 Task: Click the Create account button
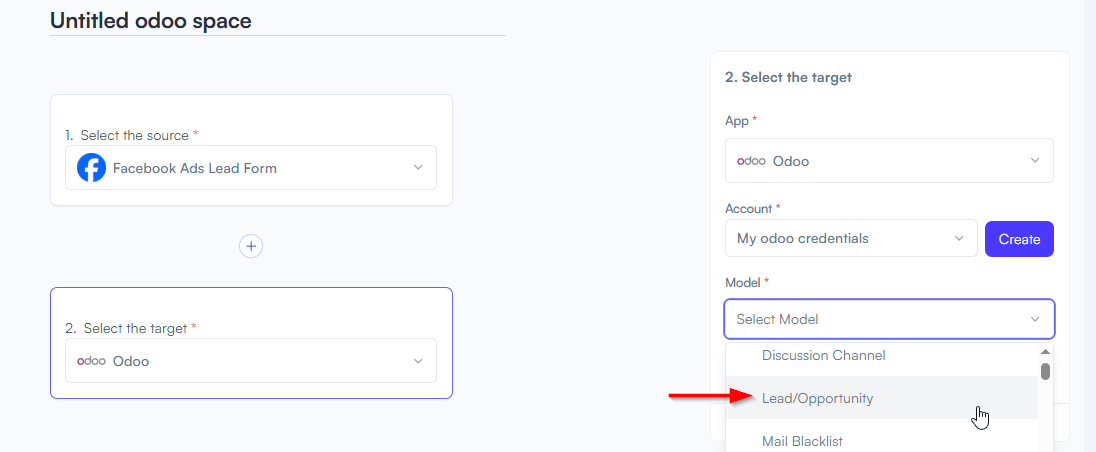point(1019,239)
